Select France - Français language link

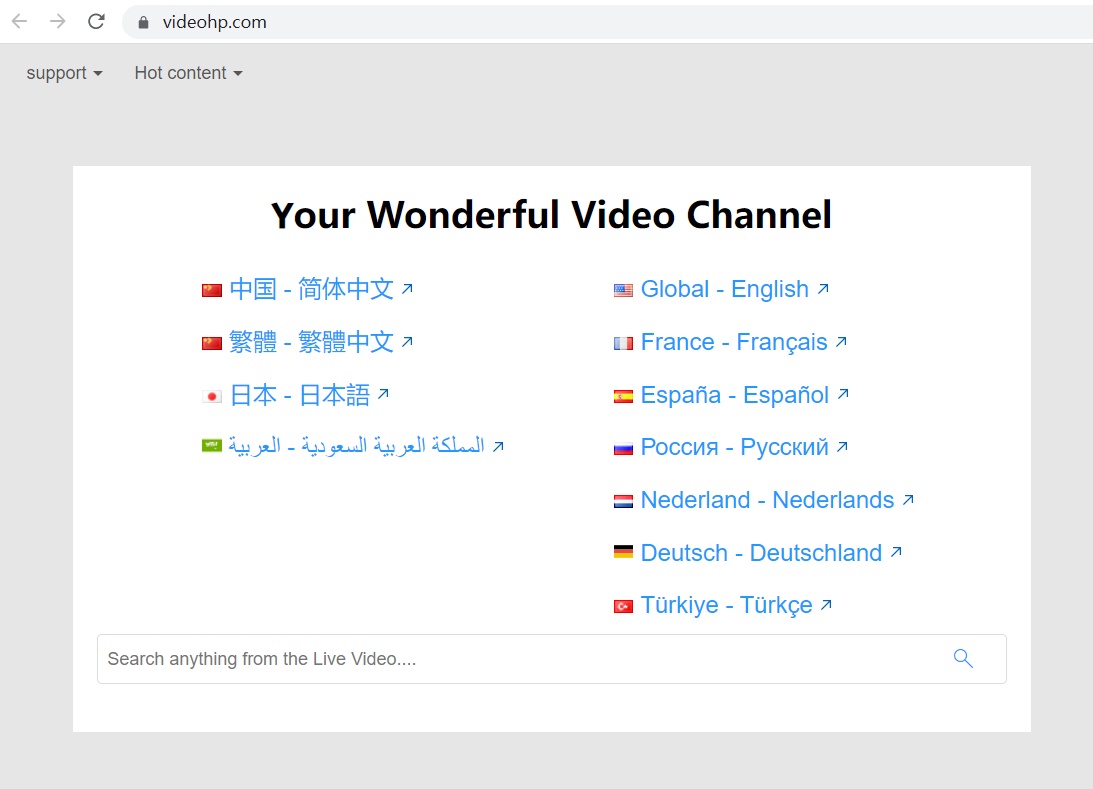(x=733, y=342)
